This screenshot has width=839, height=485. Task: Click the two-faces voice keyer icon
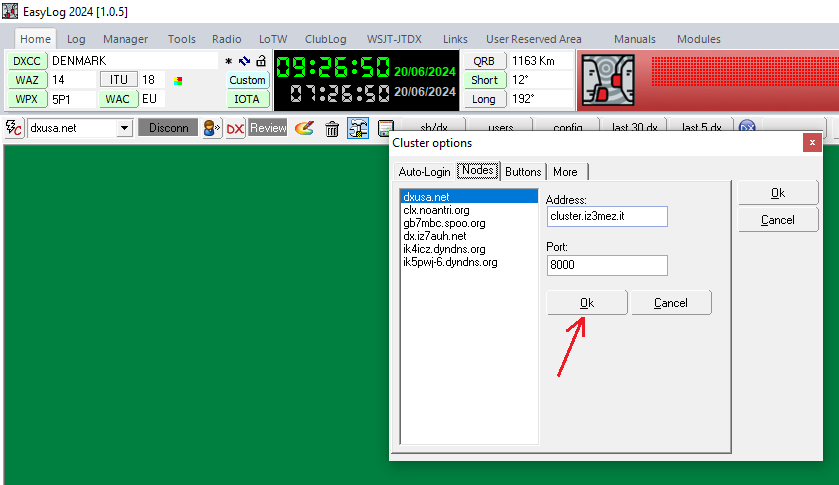608,80
